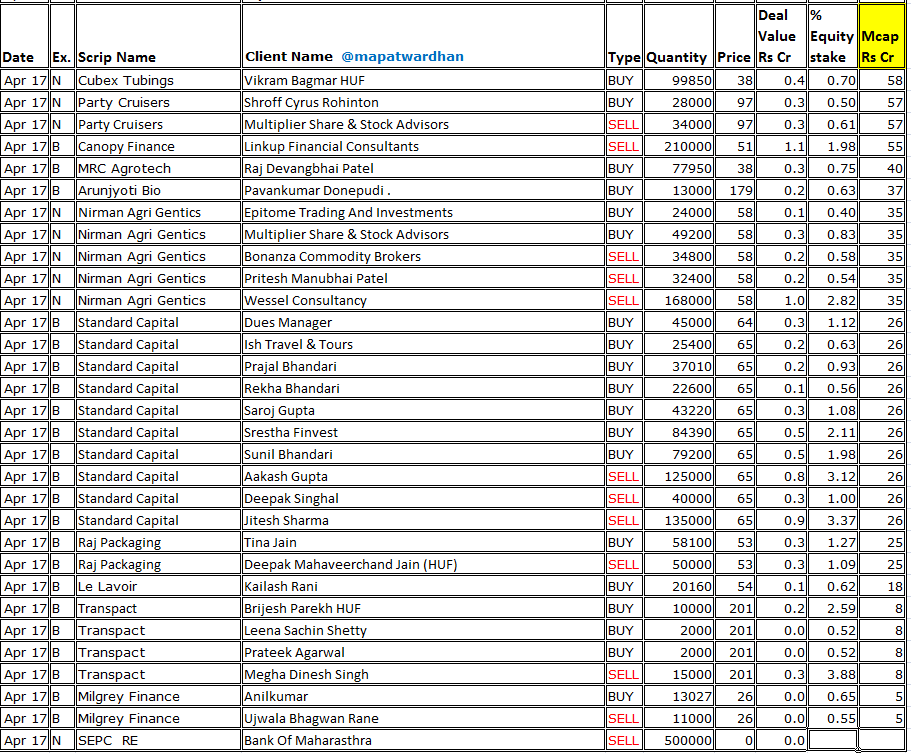Click Mcap 18 cell in Le Lavoir row
This screenshot has height=753, width=911.
[x=881, y=587]
